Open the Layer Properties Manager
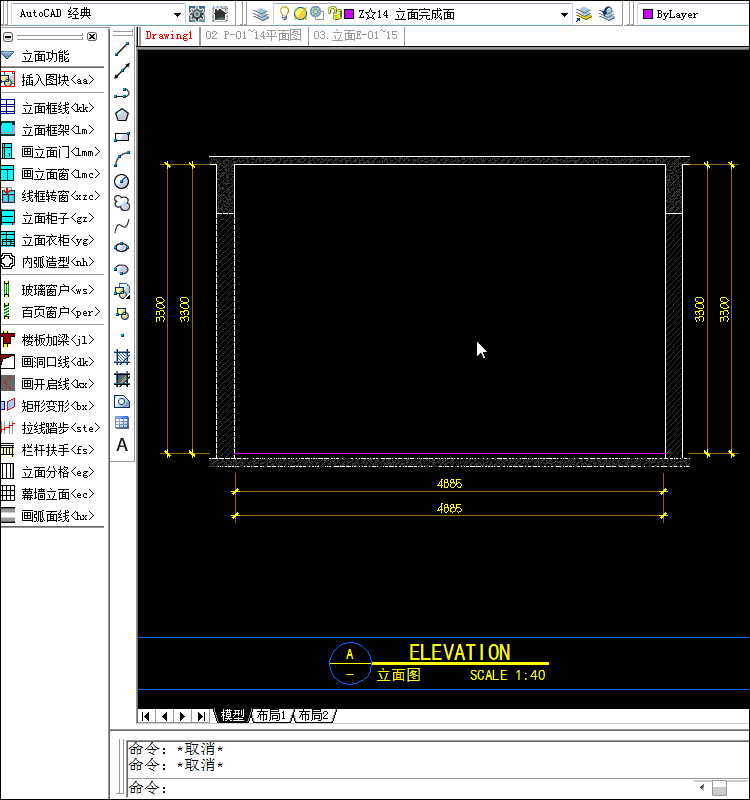 coord(261,14)
